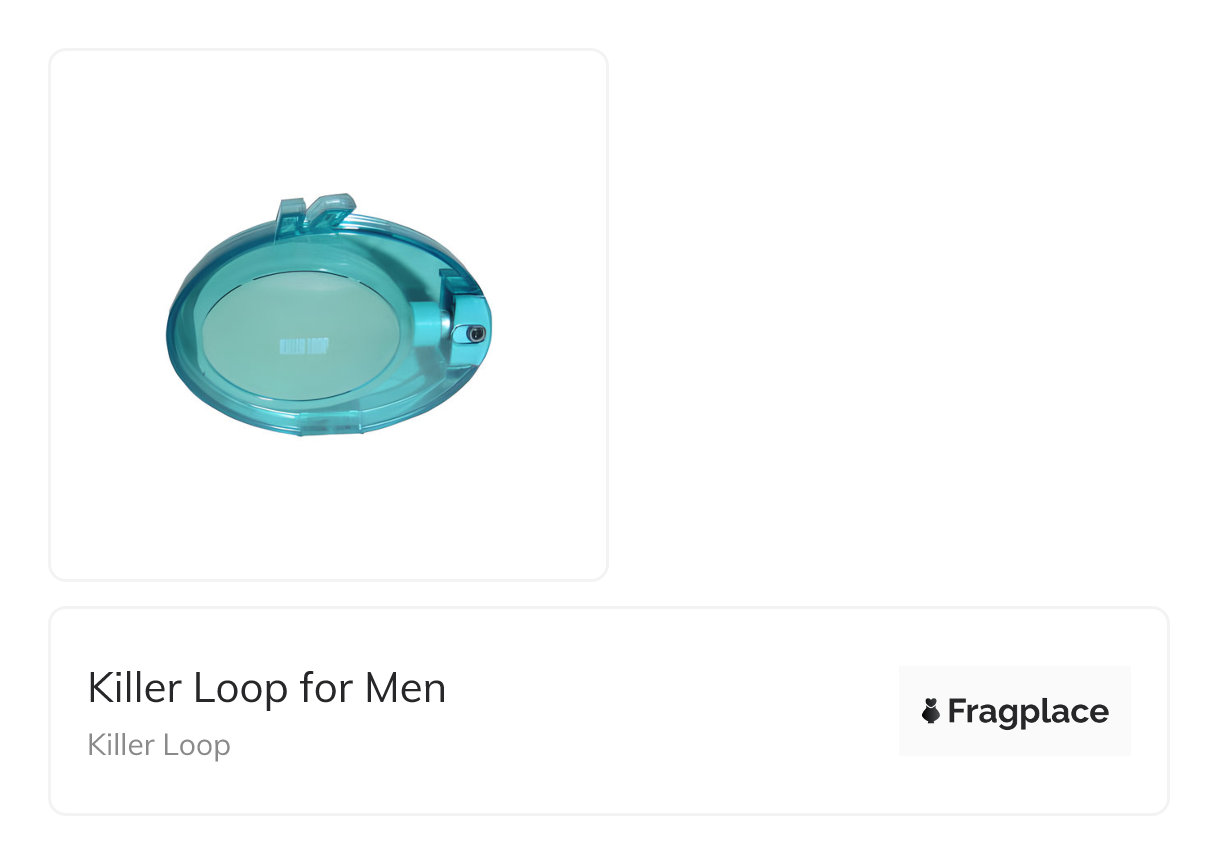Click the Killer Loop brand name subtitle

(x=159, y=745)
